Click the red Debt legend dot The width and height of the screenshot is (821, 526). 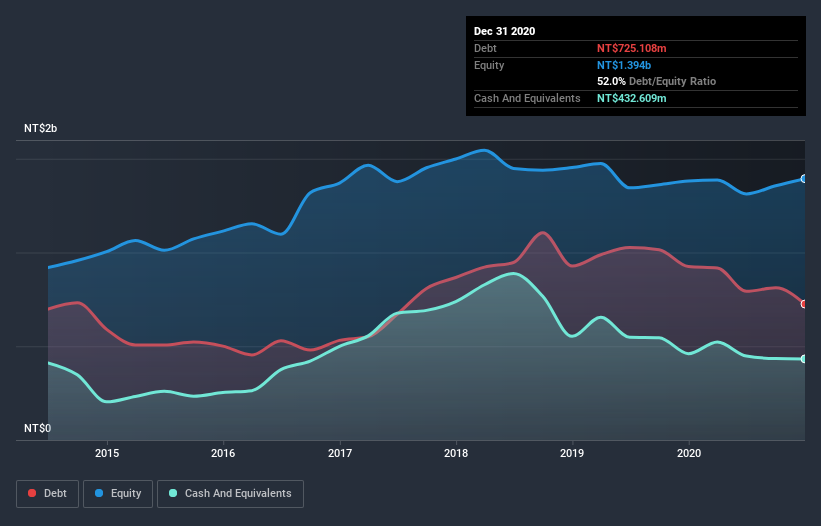(32, 493)
